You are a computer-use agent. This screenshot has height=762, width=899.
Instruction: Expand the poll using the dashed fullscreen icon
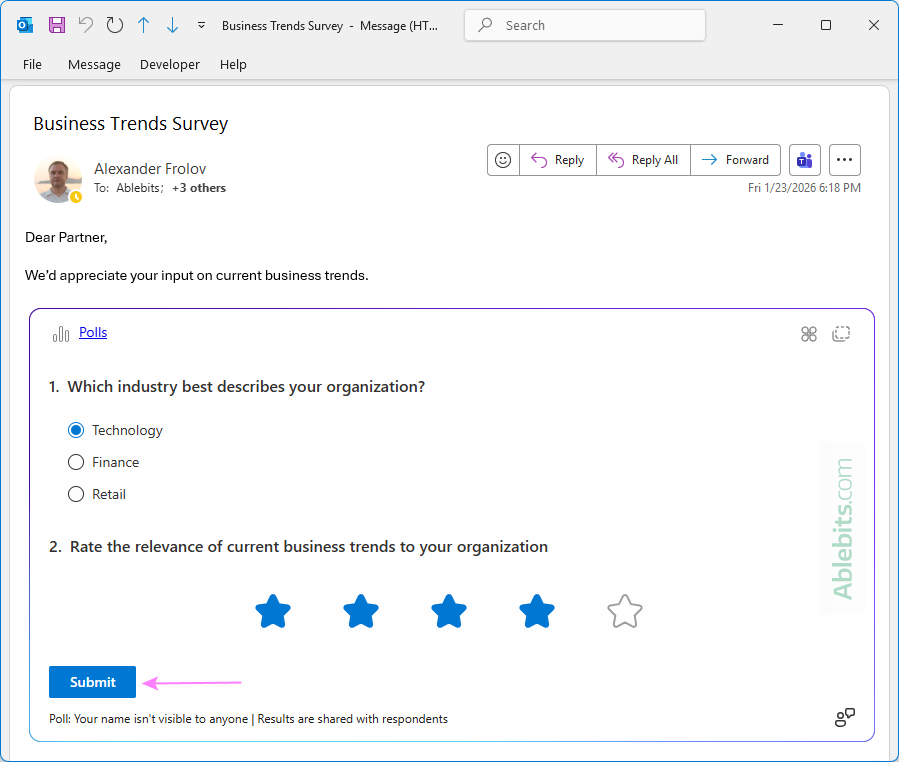pyautogui.click(x=841, y=333)
